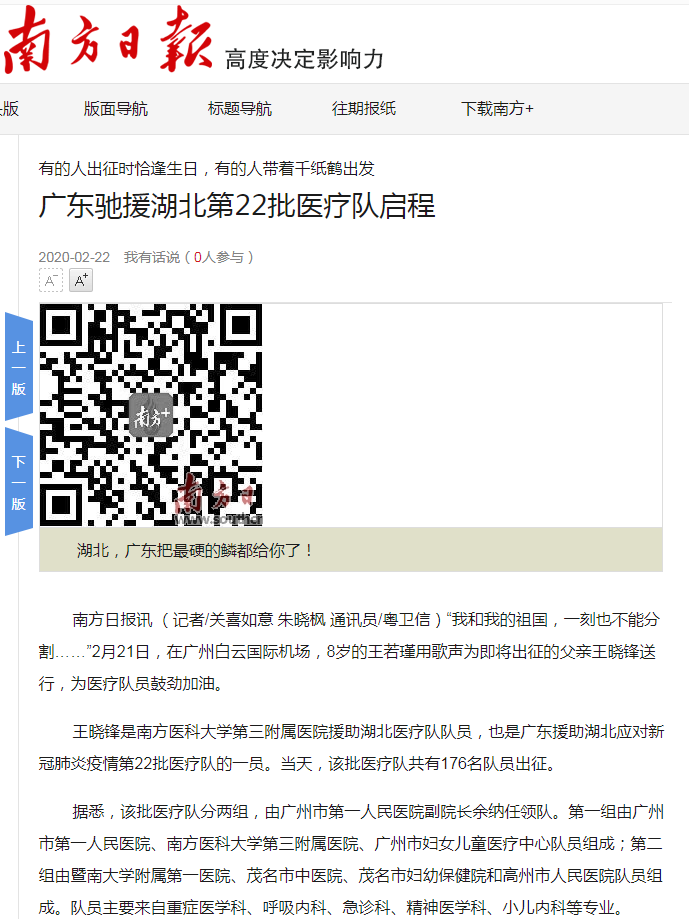Select 往期报纸 in navigation bar
This screenshot has width=689, height=919.
364,109
